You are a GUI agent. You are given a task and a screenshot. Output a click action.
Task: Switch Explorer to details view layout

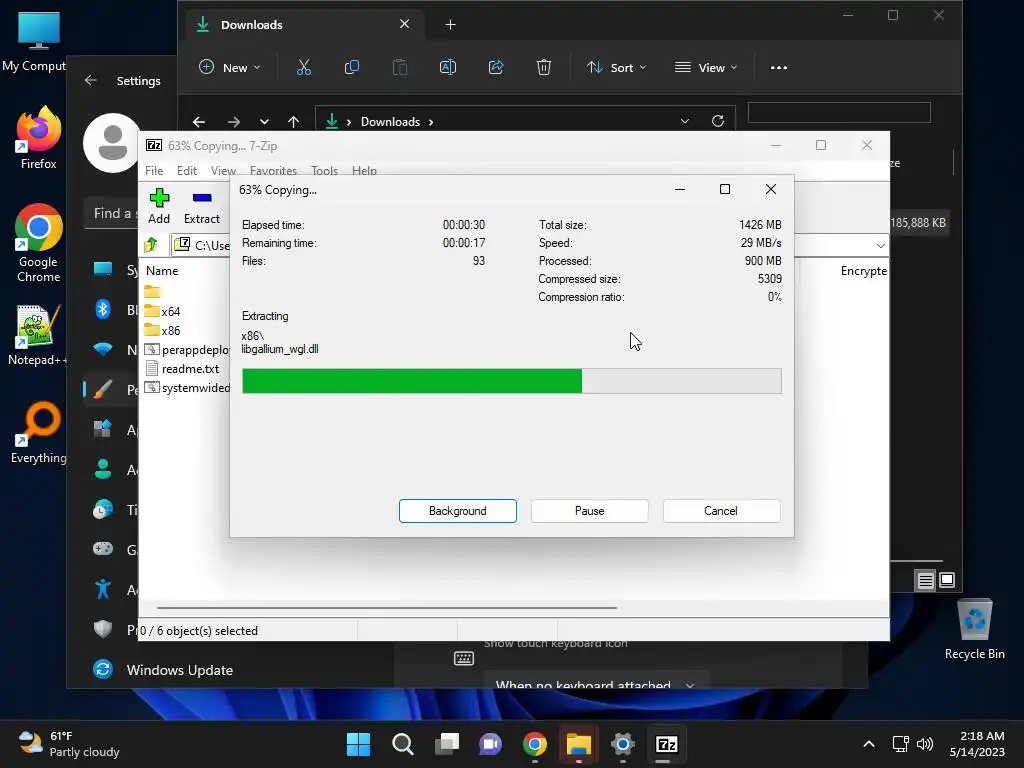click(925, 580)
